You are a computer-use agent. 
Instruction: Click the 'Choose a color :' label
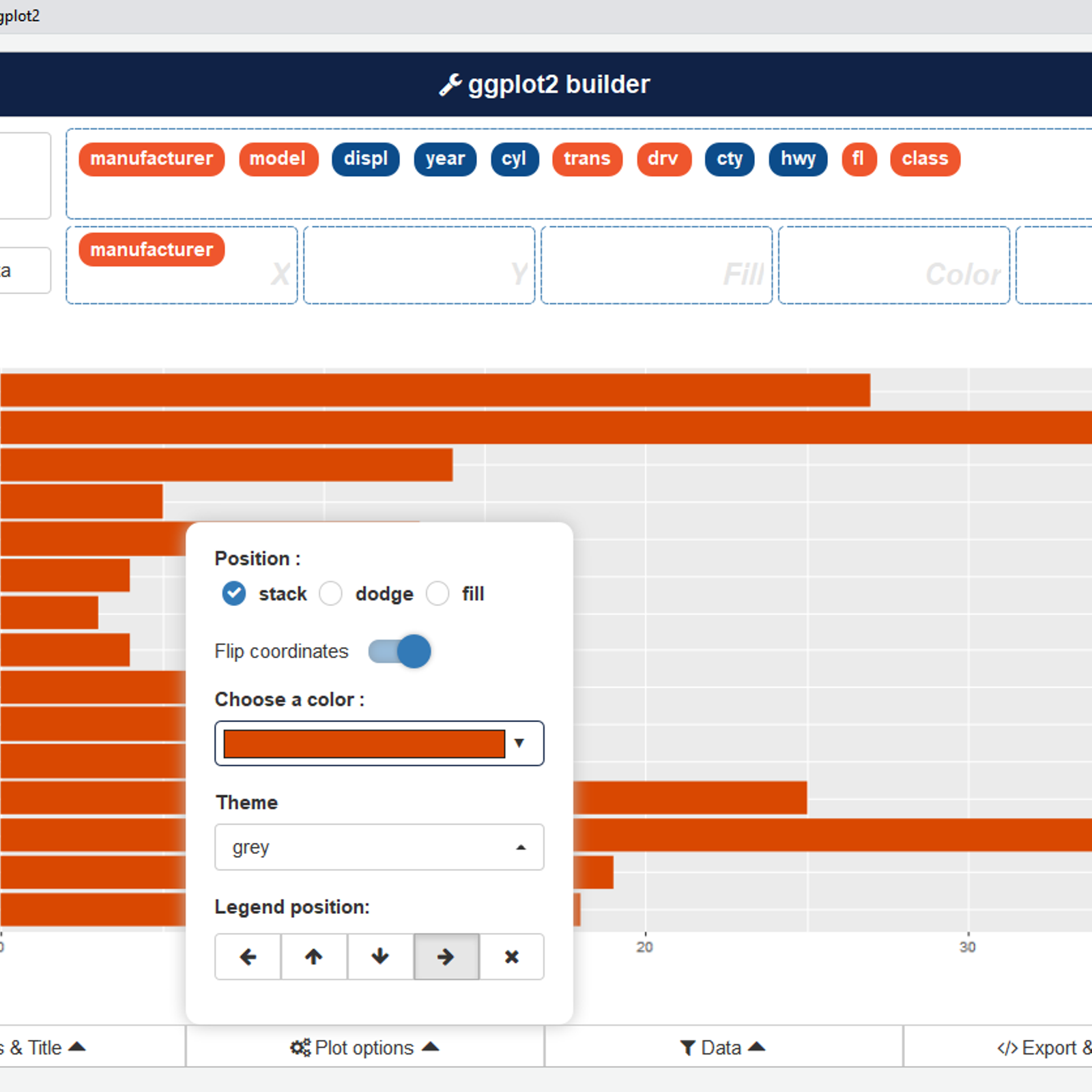click(289, 700)
